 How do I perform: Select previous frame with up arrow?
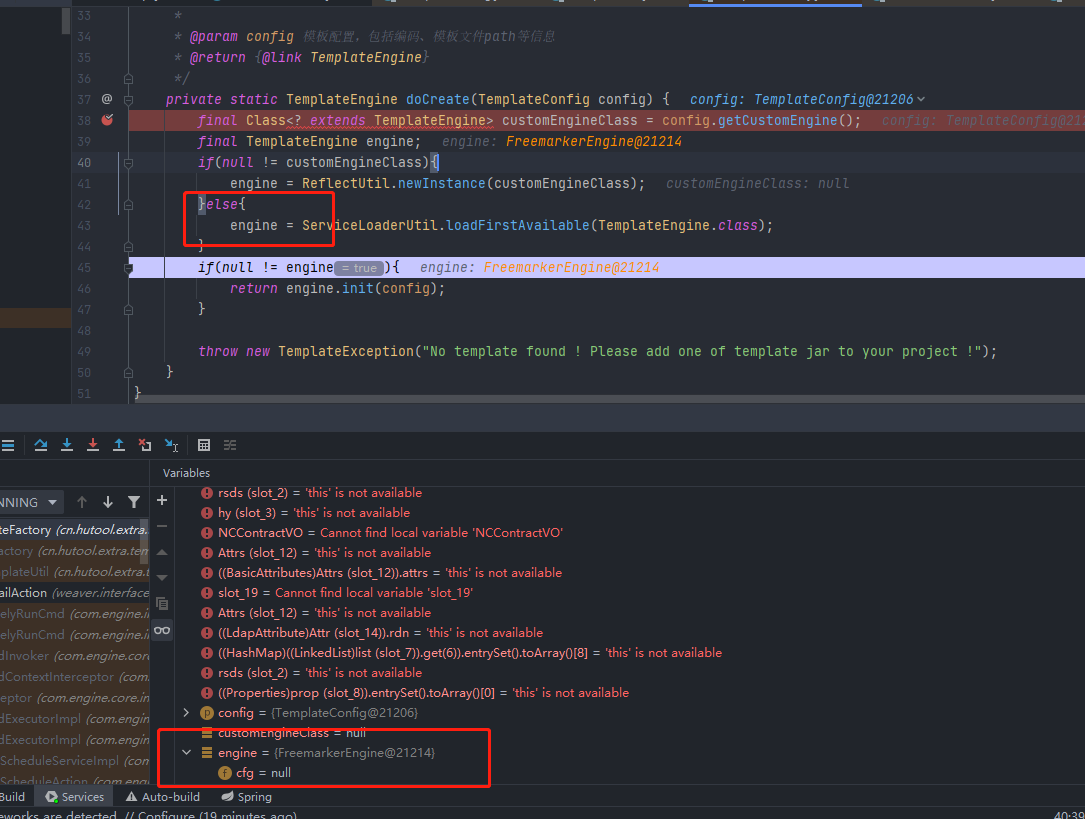[x=82, y=502]
